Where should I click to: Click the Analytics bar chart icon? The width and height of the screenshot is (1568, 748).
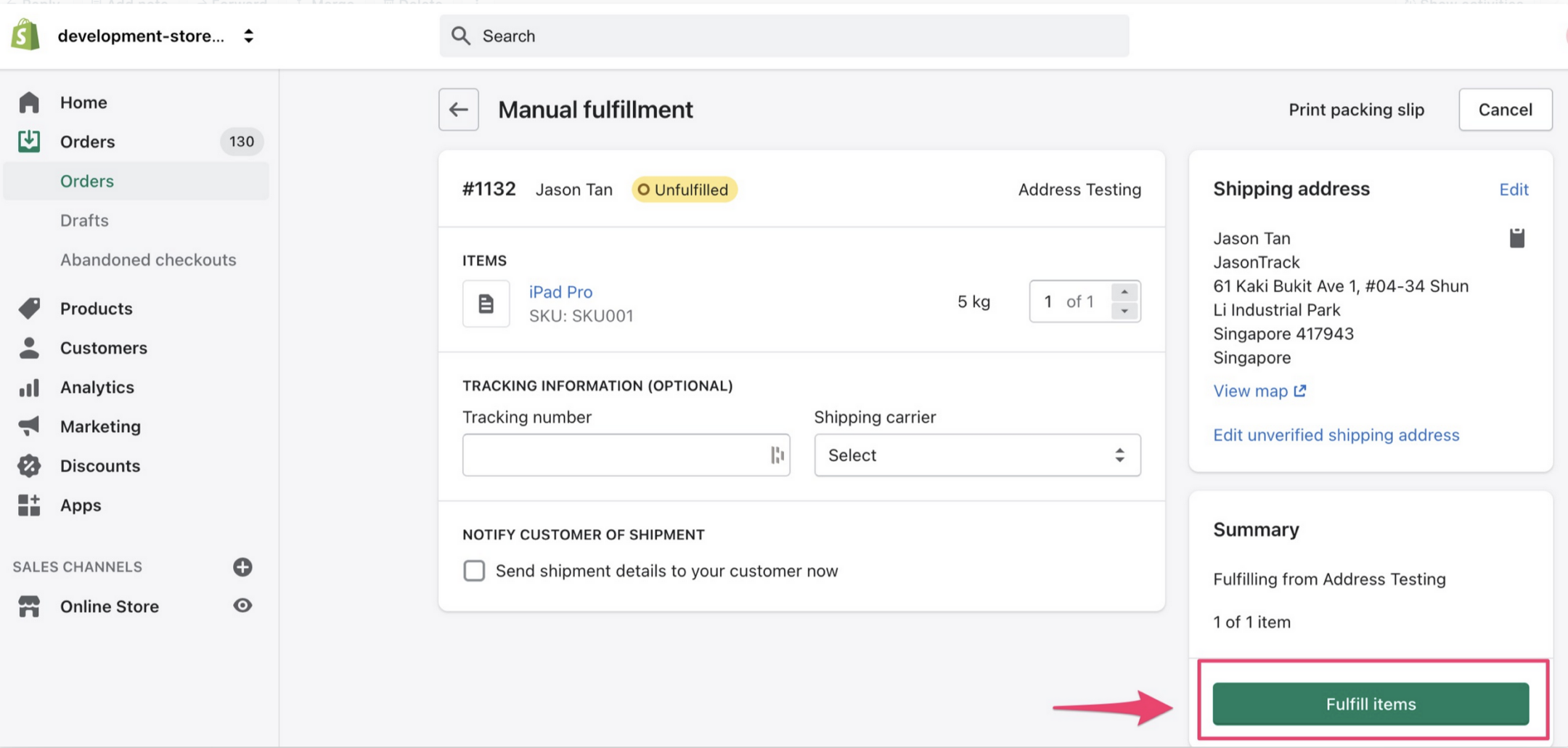[x=29, y=388]
